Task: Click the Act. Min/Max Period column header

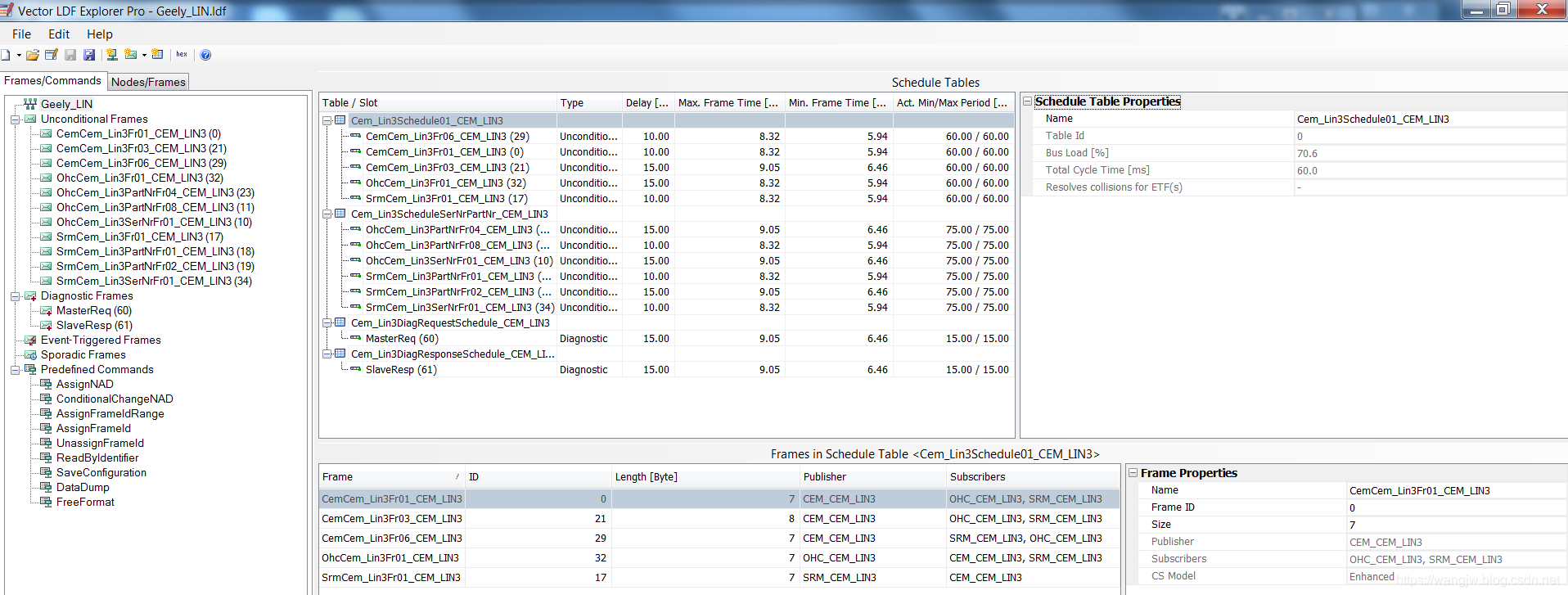Action: pos(953,103)
